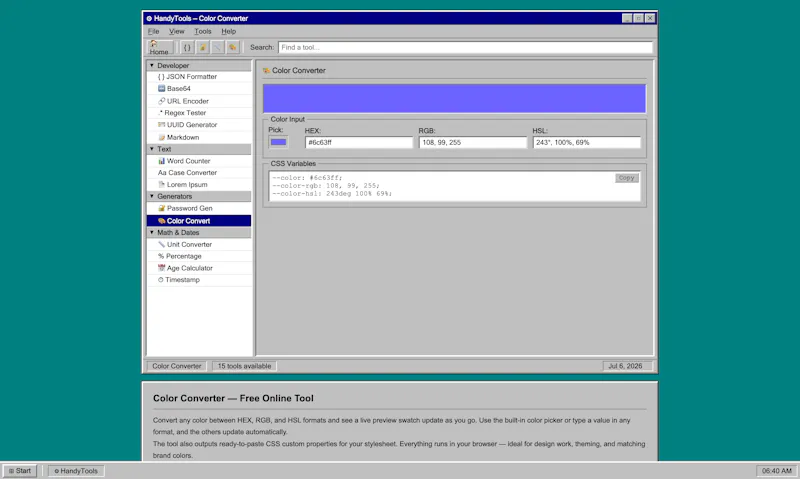Maximize the HandyTools window
This screenshot has width=800, height=479.
click(x=638, y=18)
